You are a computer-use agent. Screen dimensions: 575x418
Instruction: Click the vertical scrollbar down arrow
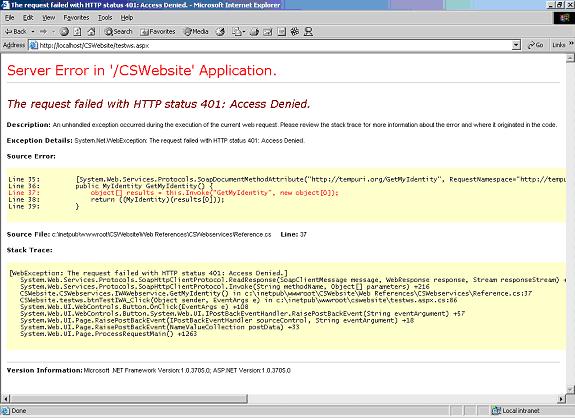pos(570,389)
